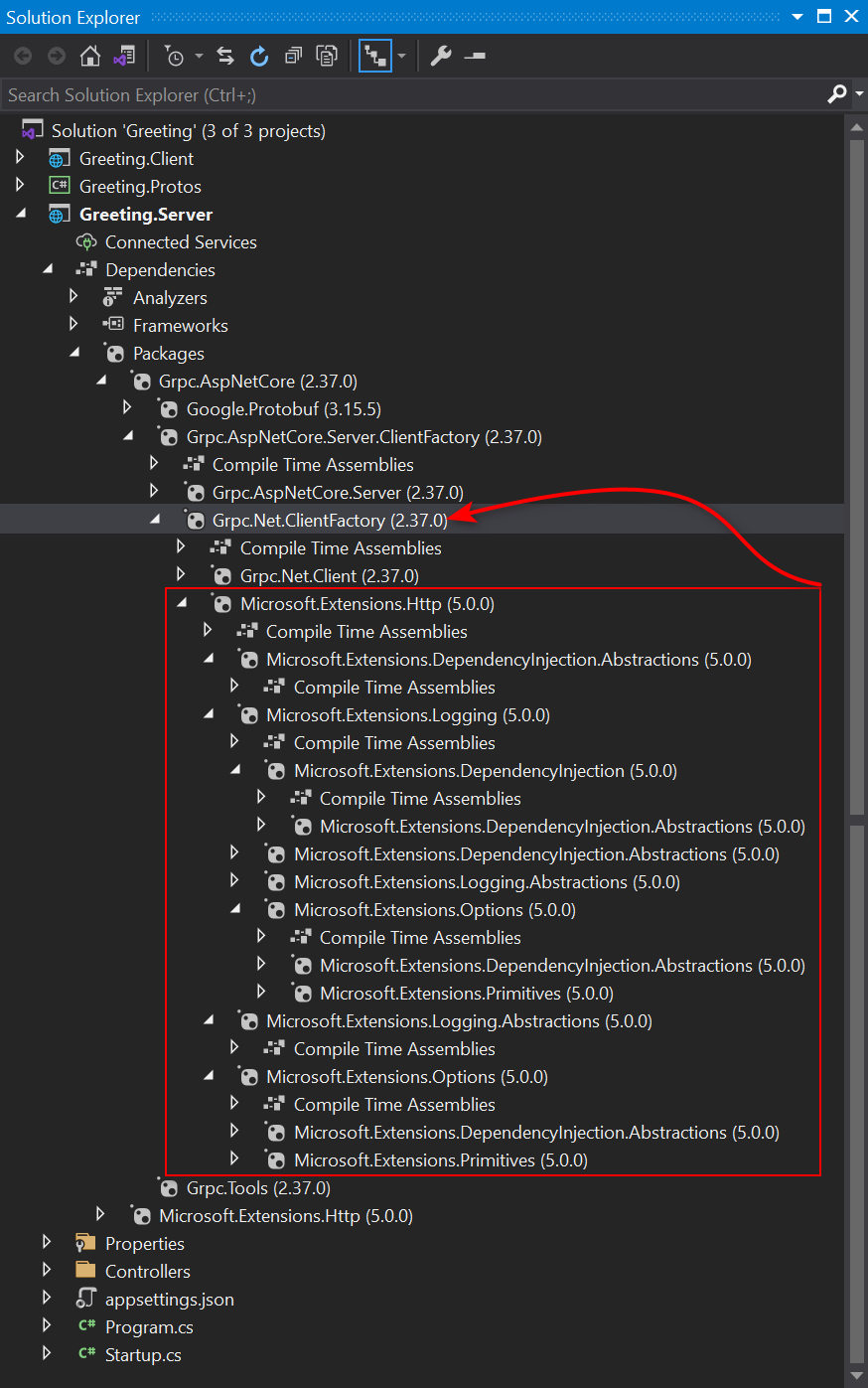Open the Solution Explorer window position menu

(797, 17)
